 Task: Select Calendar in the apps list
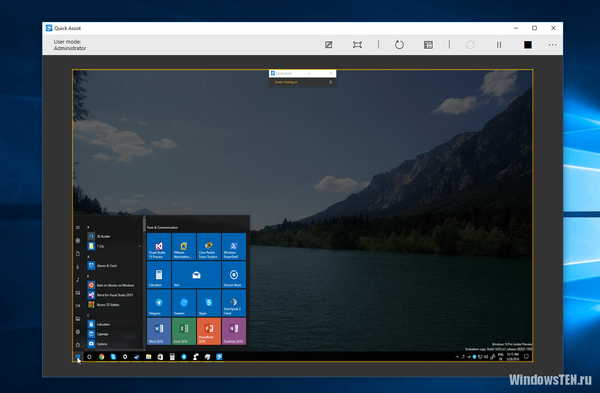tap(114, 334)
